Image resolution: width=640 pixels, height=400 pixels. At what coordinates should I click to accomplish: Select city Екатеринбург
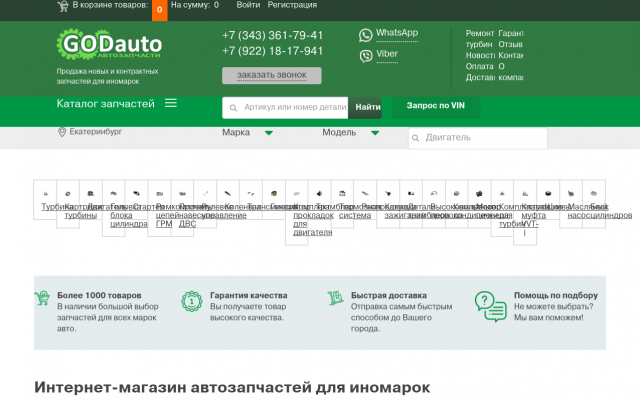[x=96, y=131]
